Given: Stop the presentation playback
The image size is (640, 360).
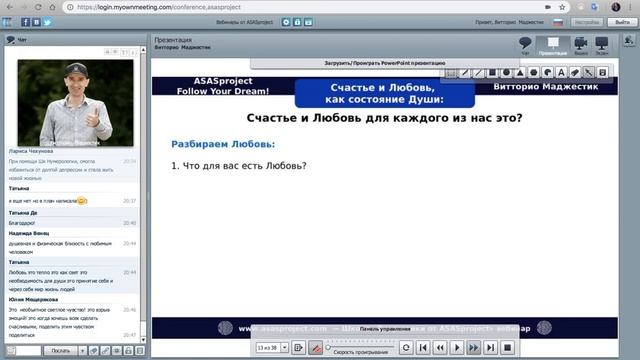Looking at the screenshot, I should pyautogui.click(x=507, y=348).
